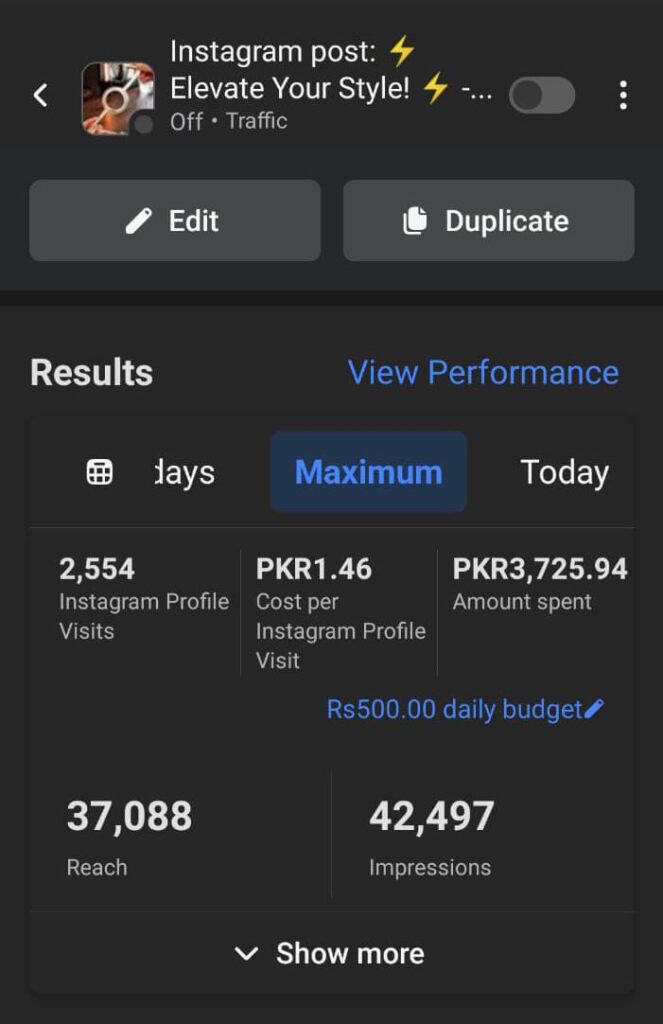
Task: Open the View Performance link
Action: pos(483,372)
